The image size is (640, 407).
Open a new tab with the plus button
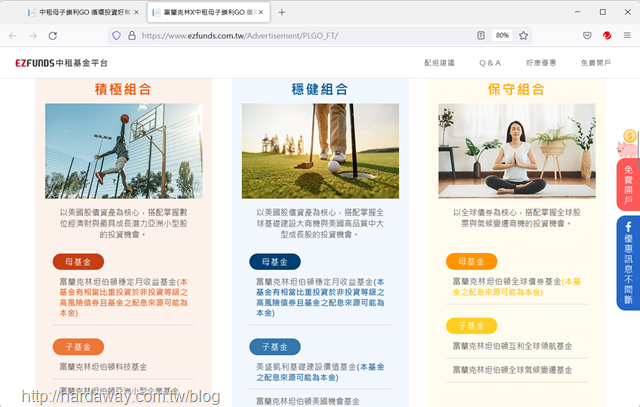pos(282,12)
